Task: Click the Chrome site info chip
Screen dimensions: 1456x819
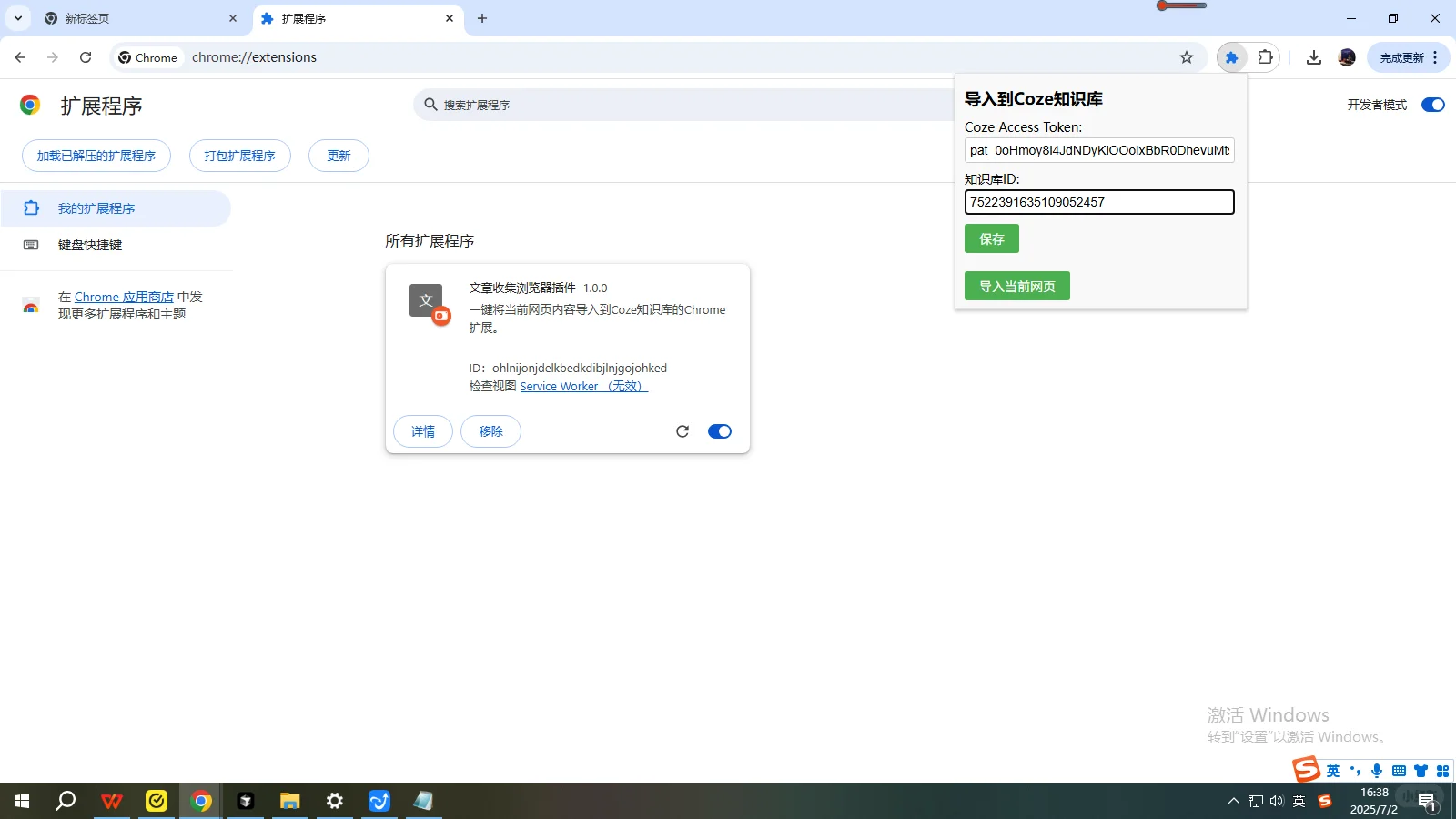Action: 148,57
